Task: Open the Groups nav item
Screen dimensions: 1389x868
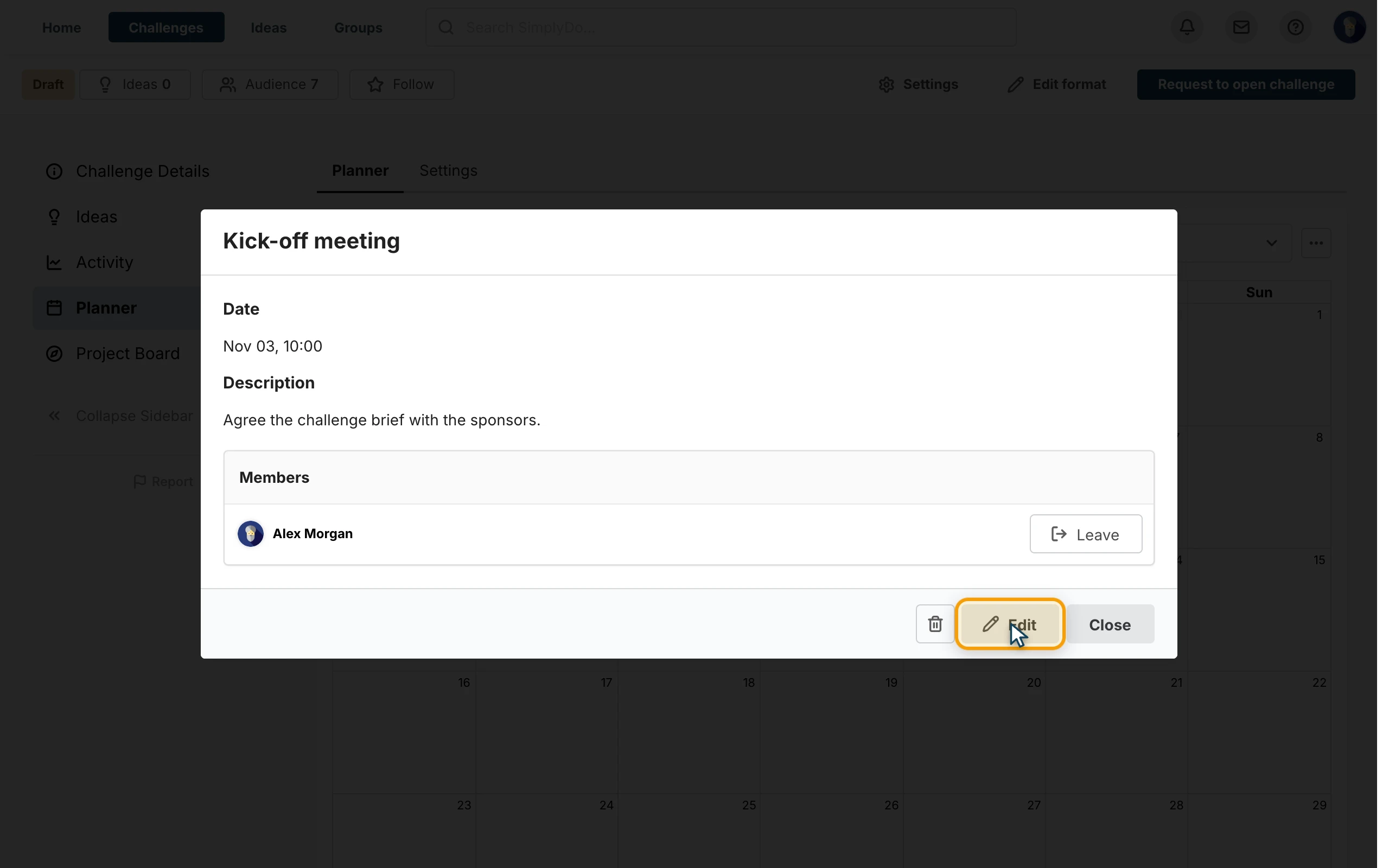Action: (x=358, y=28)
